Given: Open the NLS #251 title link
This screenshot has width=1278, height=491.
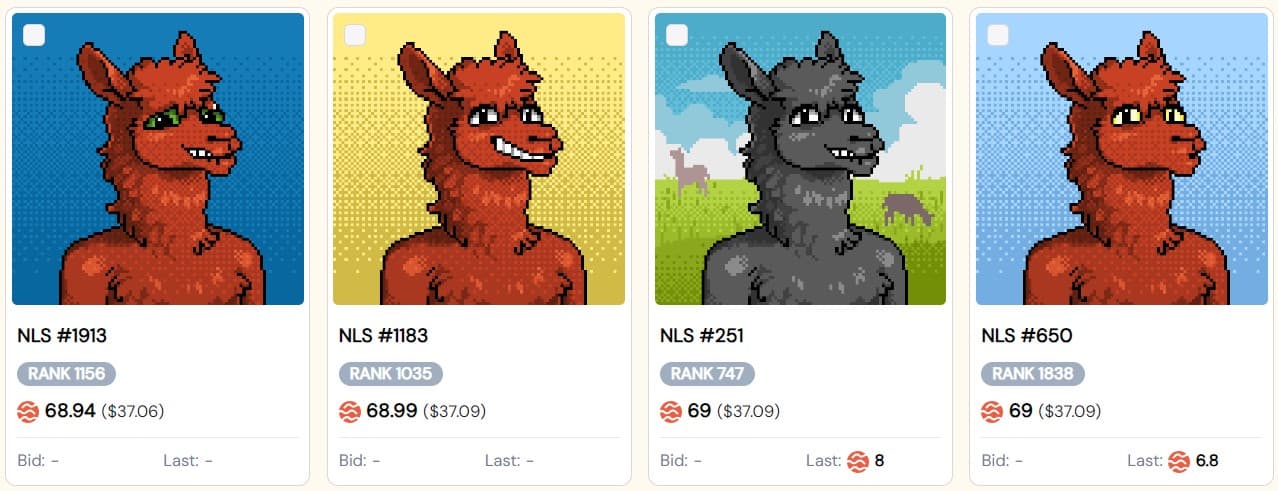Looking at the screenshot, I should [x=702, y=336].
